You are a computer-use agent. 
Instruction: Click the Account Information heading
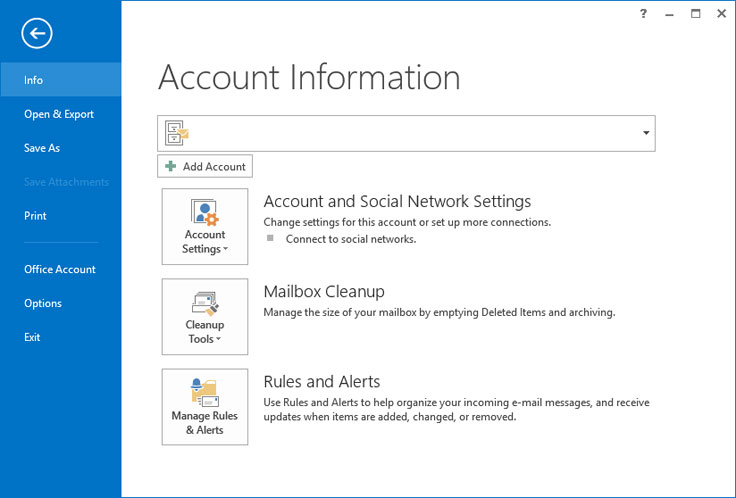(309, 77)
